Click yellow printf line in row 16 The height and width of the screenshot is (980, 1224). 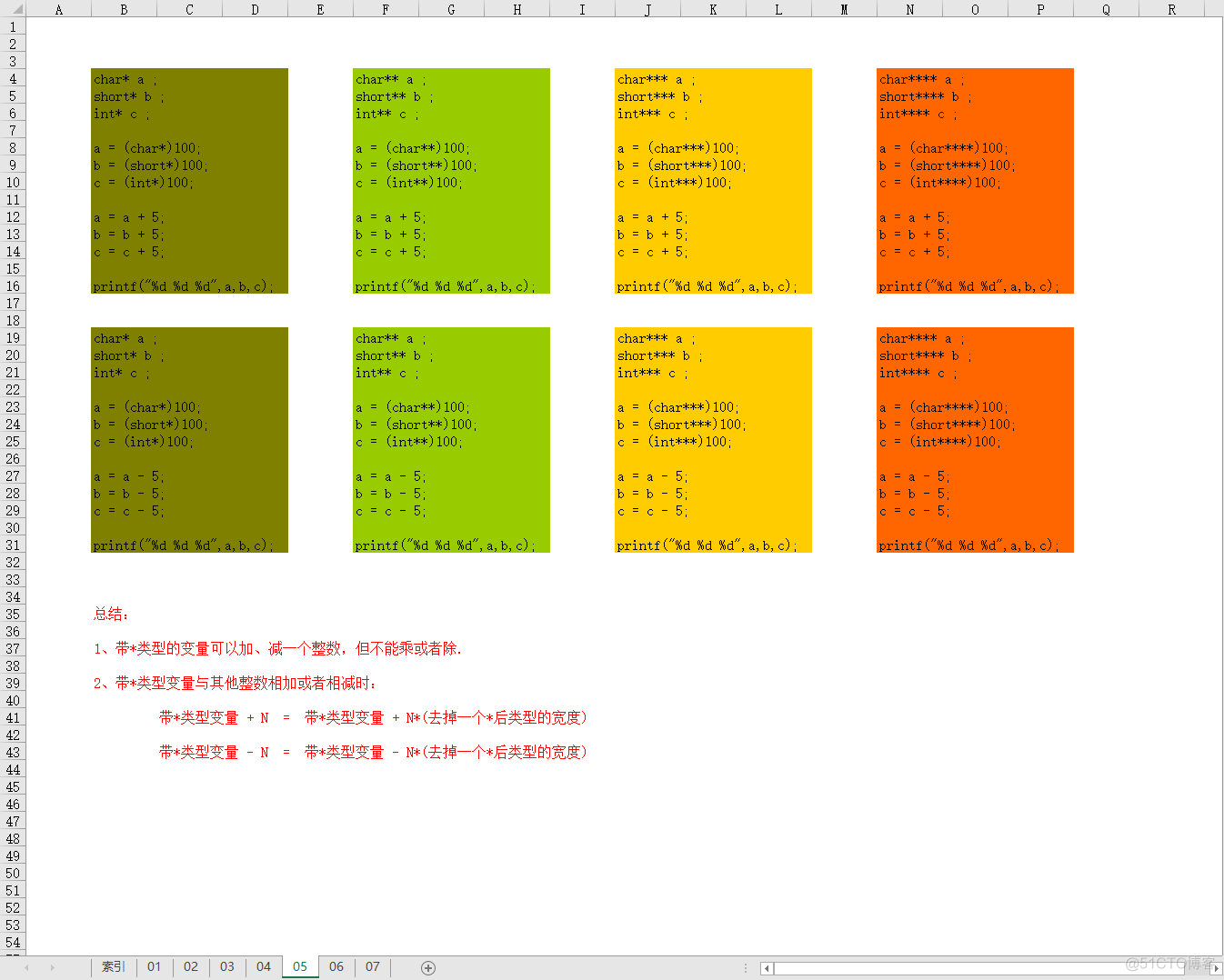pyautogui.click(x=707, y=286)
